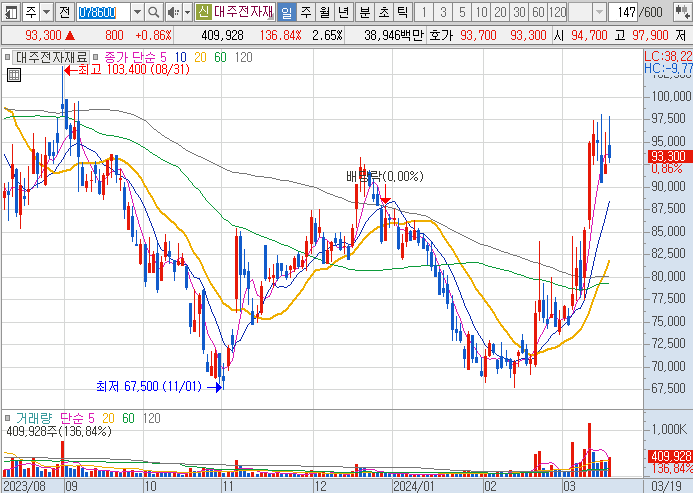
Task: Click the blue 10-day price MA label
Action: [181, 57]
